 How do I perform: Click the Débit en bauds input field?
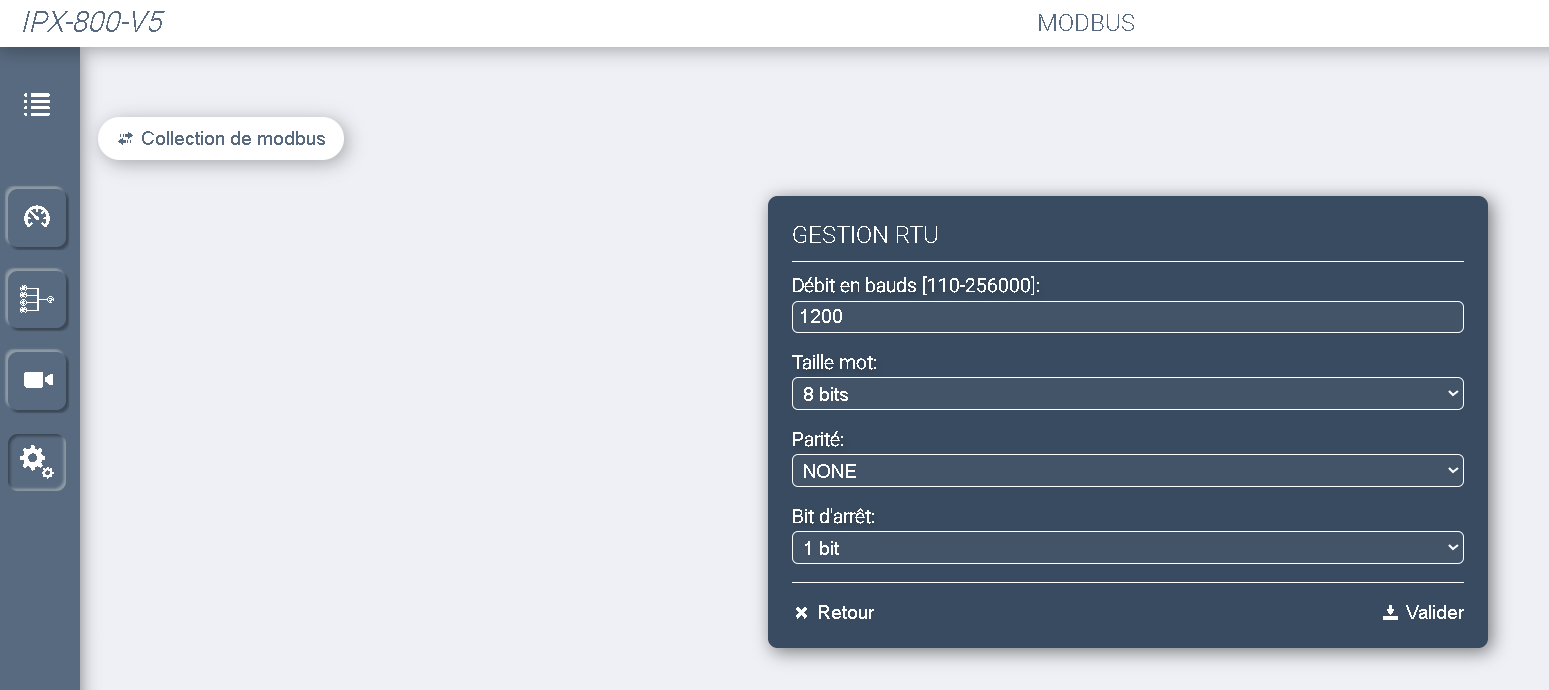click(x=1127, y=317)
